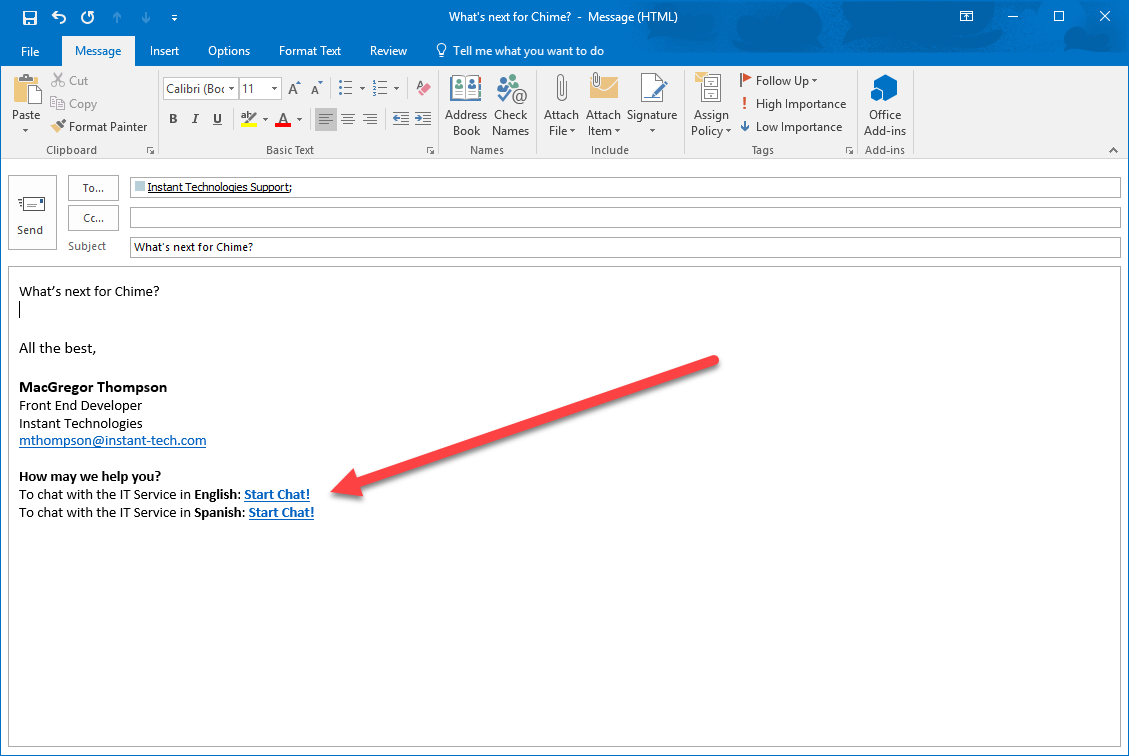Open Customize Quick Access Toolbar dropdown
Screen dimensions: 1129x756
pyautogui.click(x=174, y=17)
